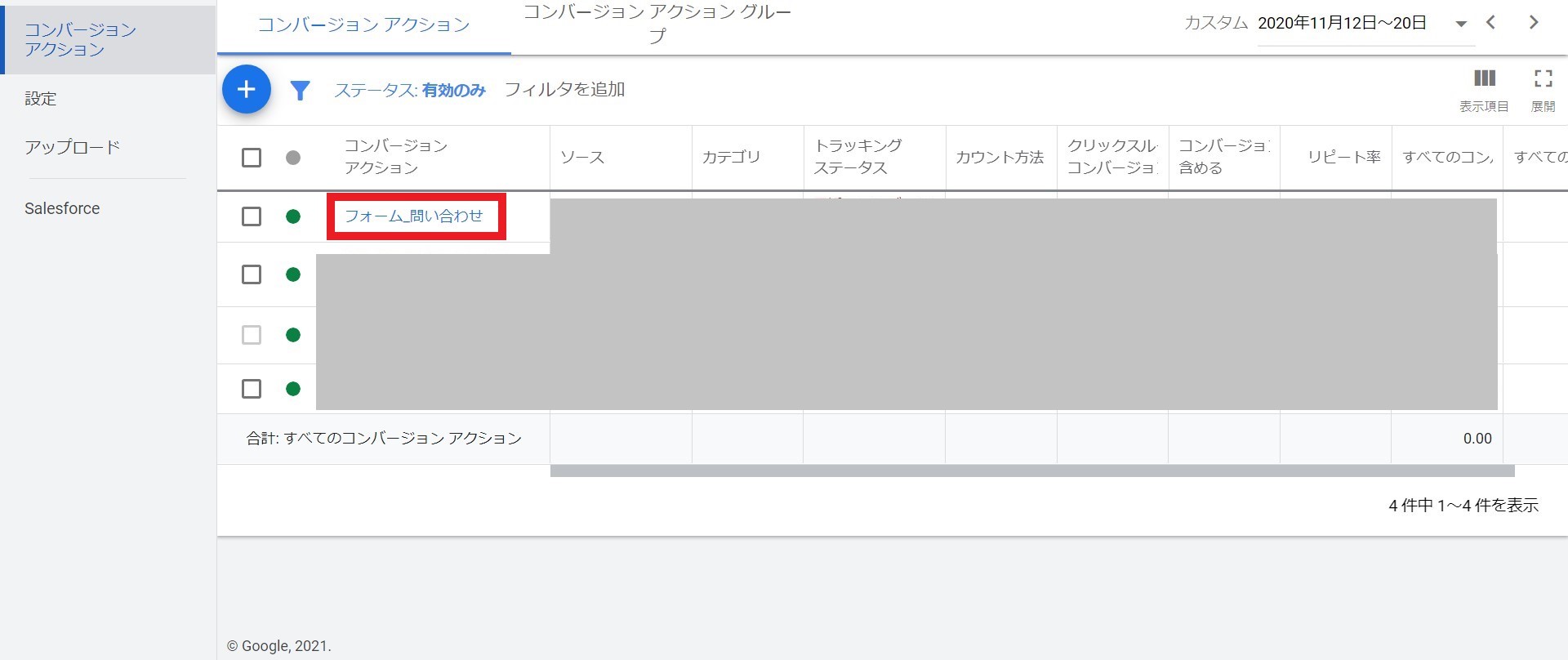Open Salesforce in the sidebar
This screenshot has width=1568, height=660.
[x=62, y=208]
